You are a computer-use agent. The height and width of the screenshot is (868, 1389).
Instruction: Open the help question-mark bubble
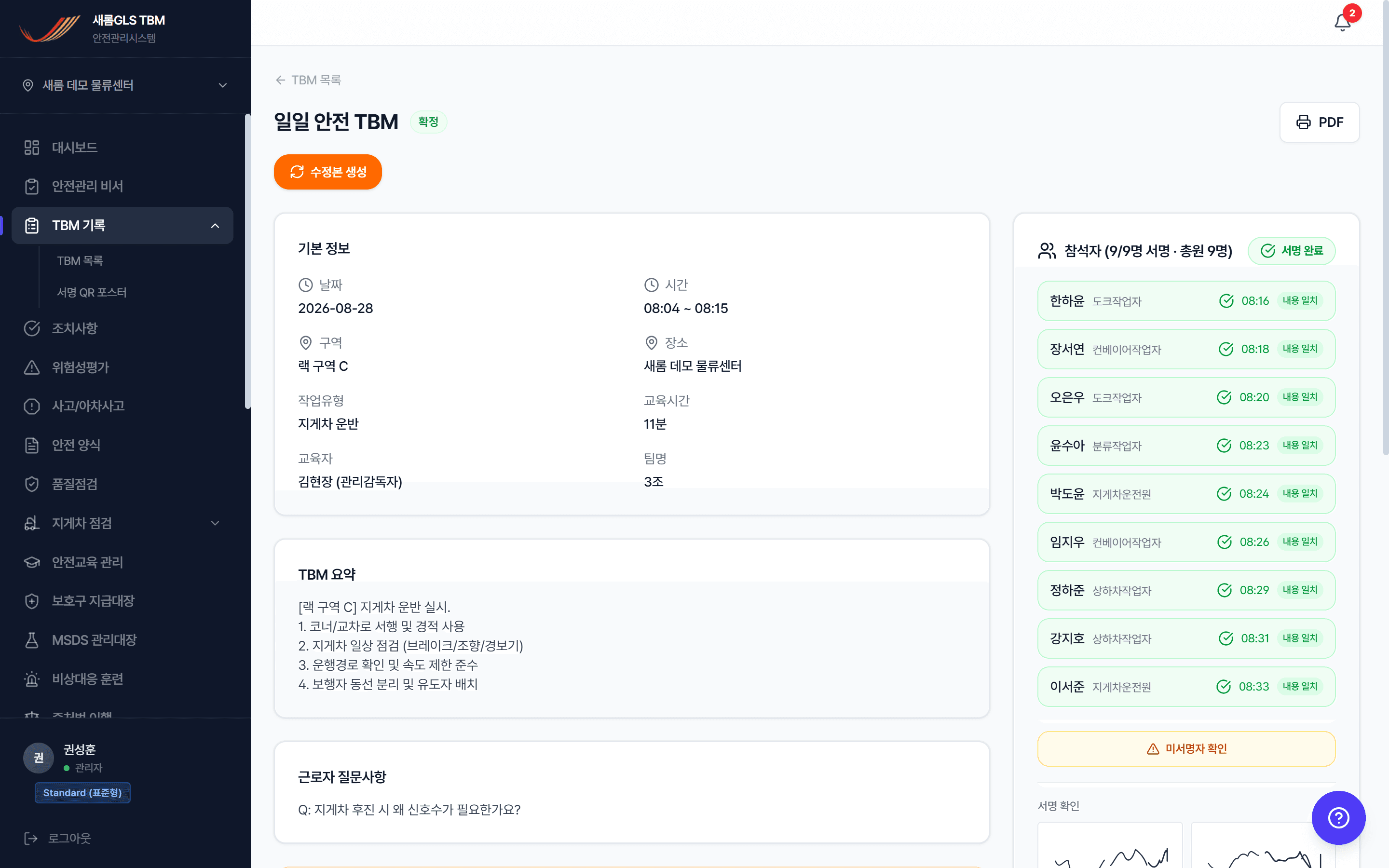[1338, 817]
